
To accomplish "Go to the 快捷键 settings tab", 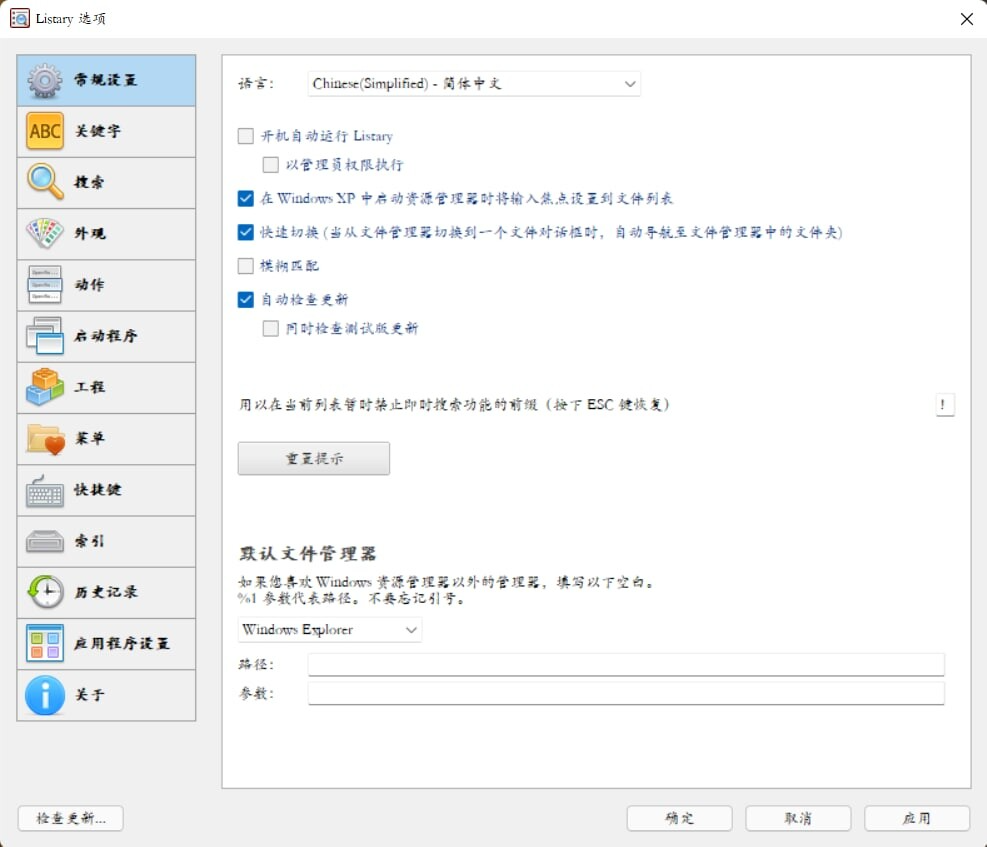I will coord(106,490).
